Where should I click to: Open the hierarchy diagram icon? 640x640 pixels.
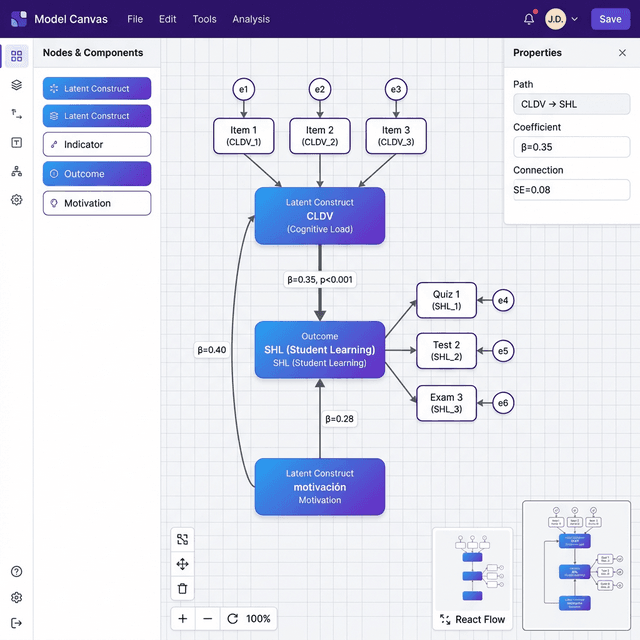point(16,171)
